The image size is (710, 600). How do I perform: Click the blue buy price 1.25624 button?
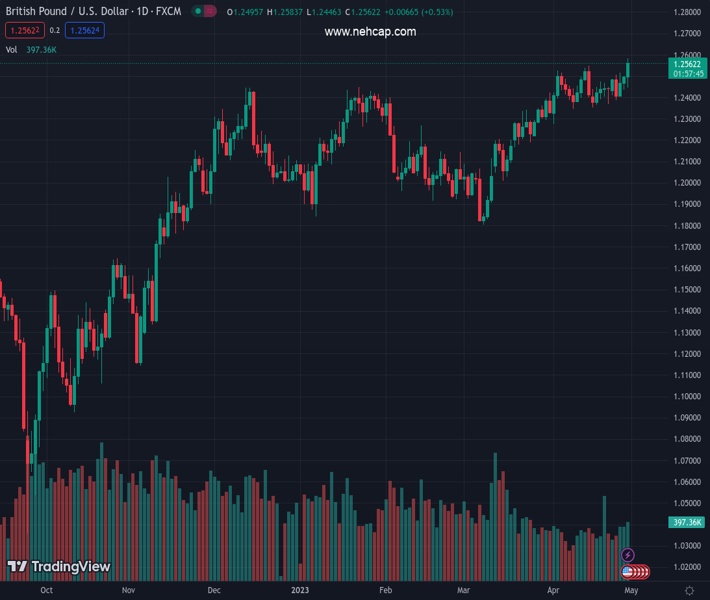click(85, 30)
